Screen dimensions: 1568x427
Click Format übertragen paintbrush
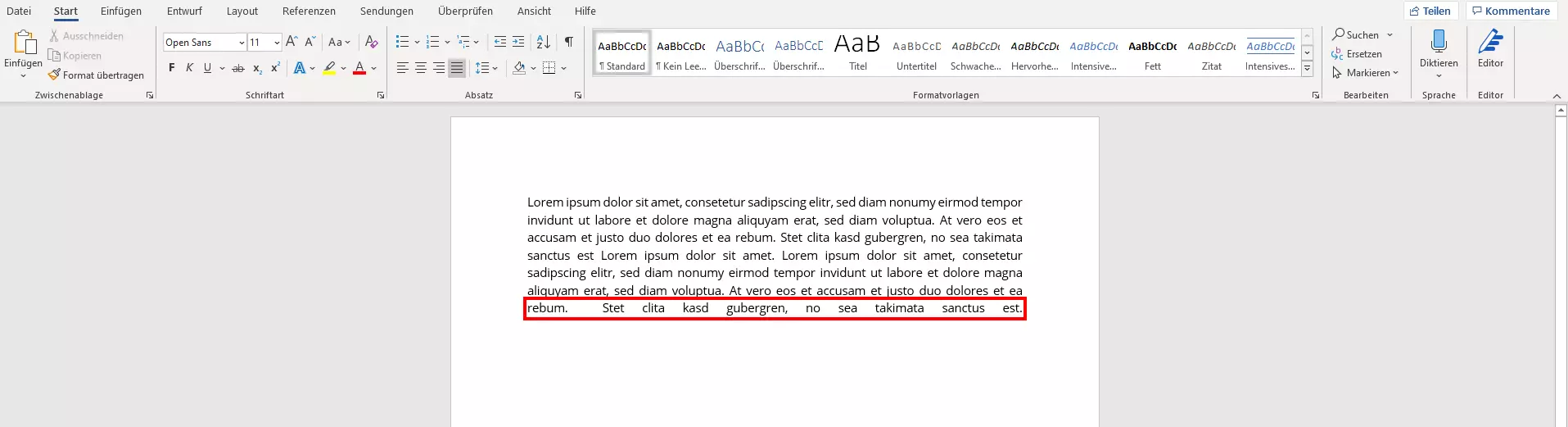pos(96,75)
